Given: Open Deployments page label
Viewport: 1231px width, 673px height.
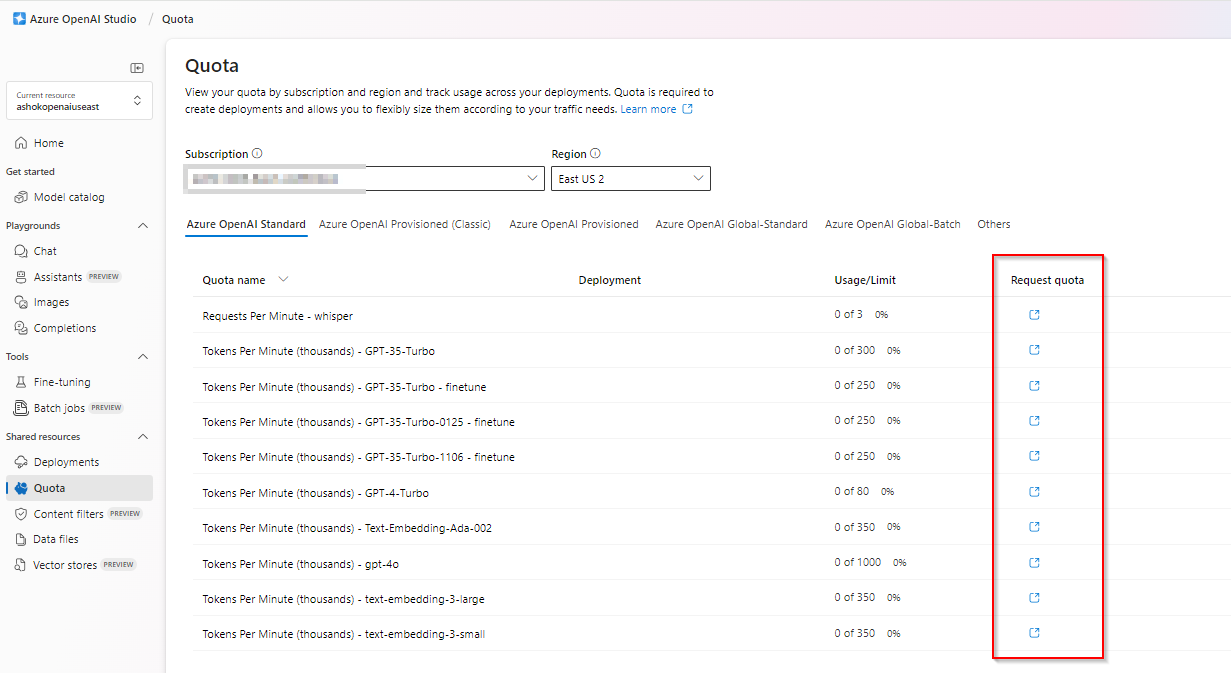Looking at the screenshot, I should tap(67, 462).
